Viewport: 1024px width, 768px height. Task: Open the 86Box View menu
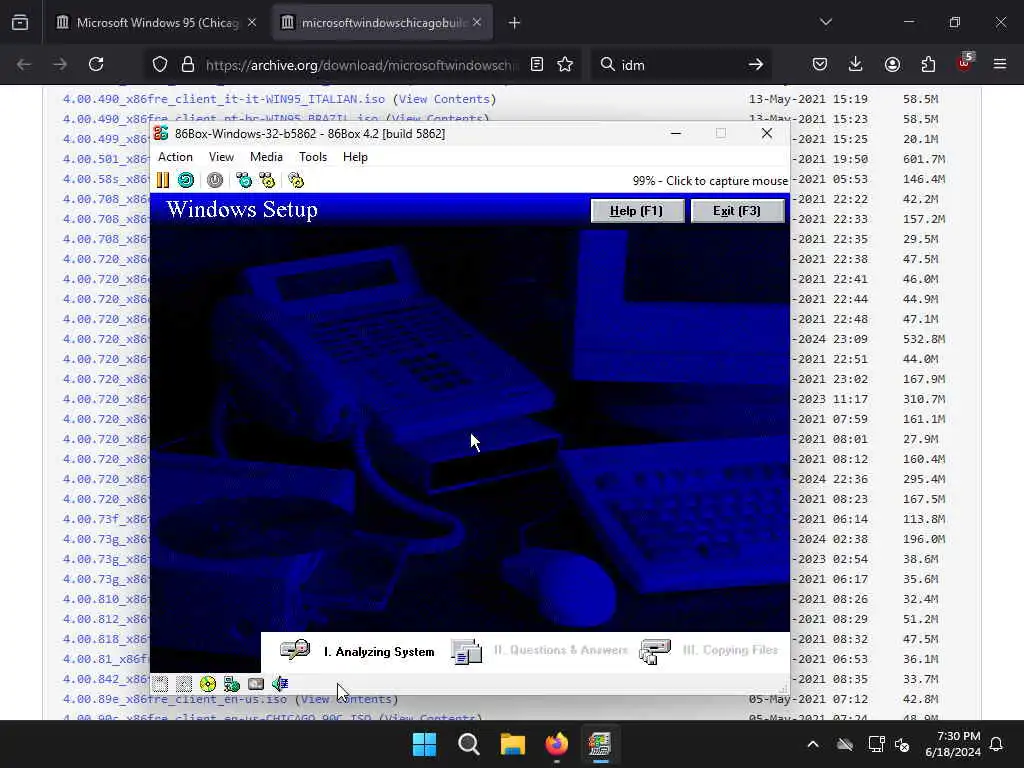click(221, 157)
